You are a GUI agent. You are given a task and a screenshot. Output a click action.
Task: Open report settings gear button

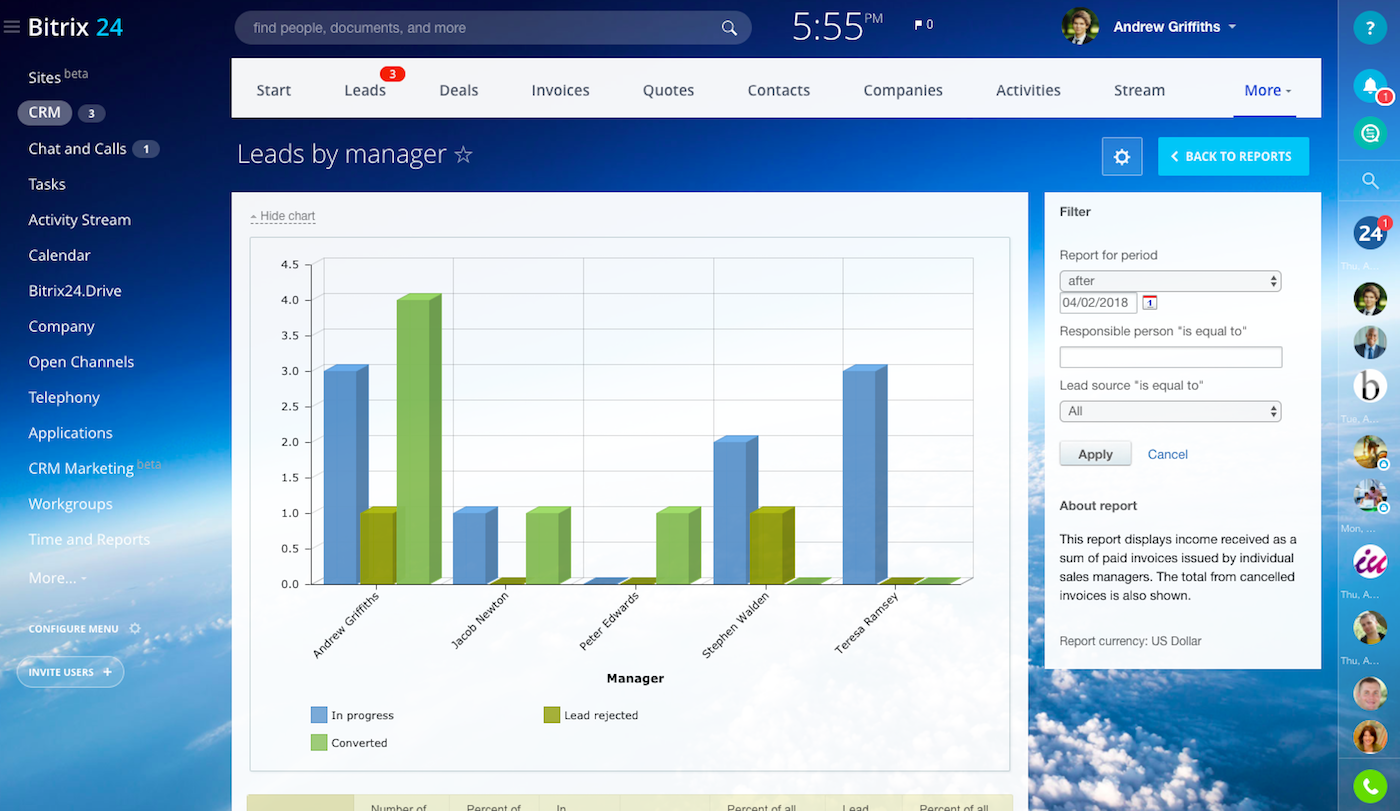tap(1122, 157)
